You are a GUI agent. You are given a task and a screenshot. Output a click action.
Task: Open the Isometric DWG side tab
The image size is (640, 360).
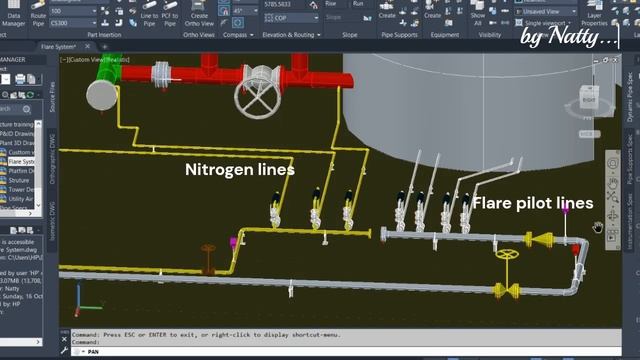coord(52,220)
